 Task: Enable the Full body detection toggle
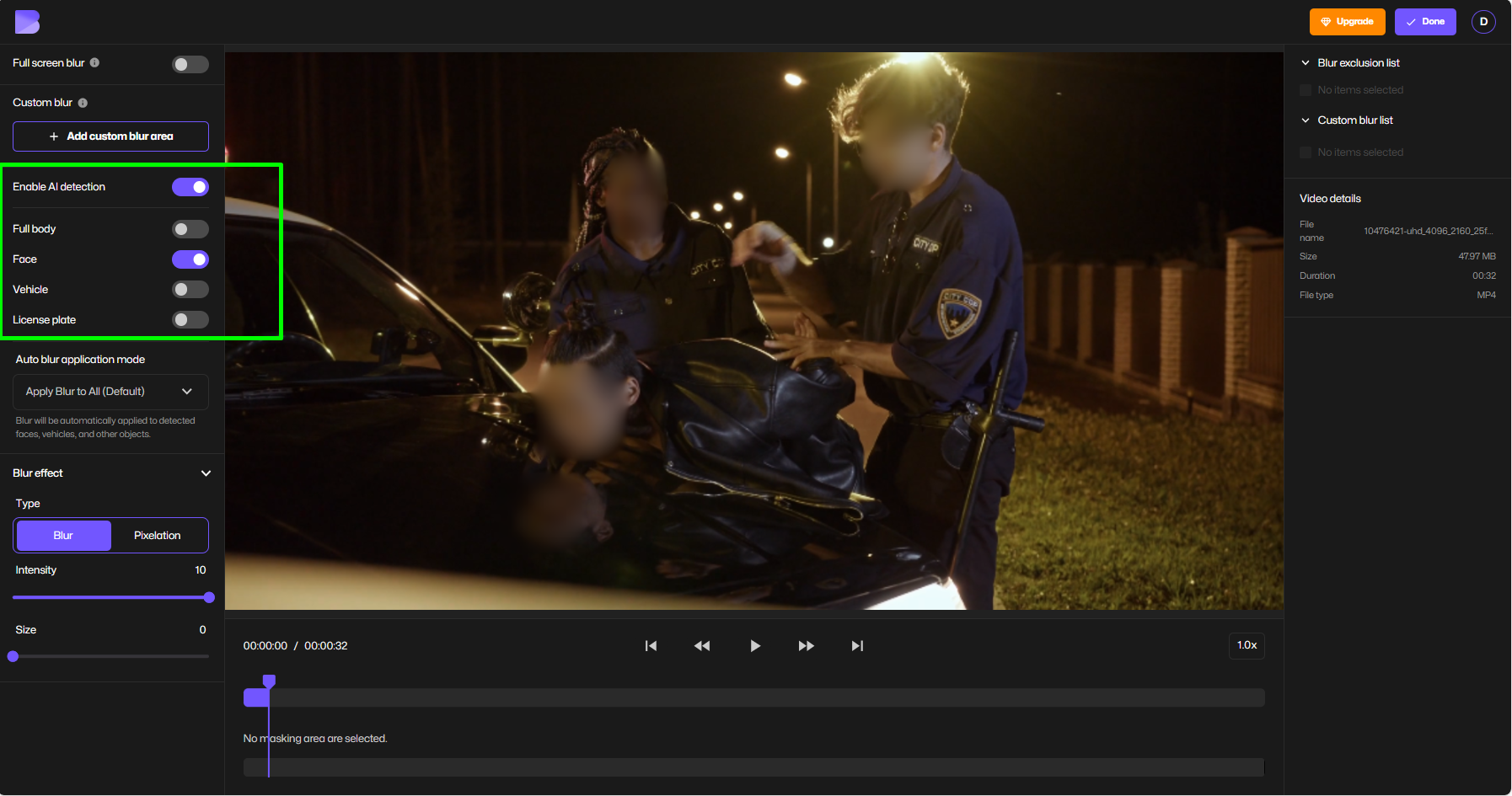click(190, 228)
